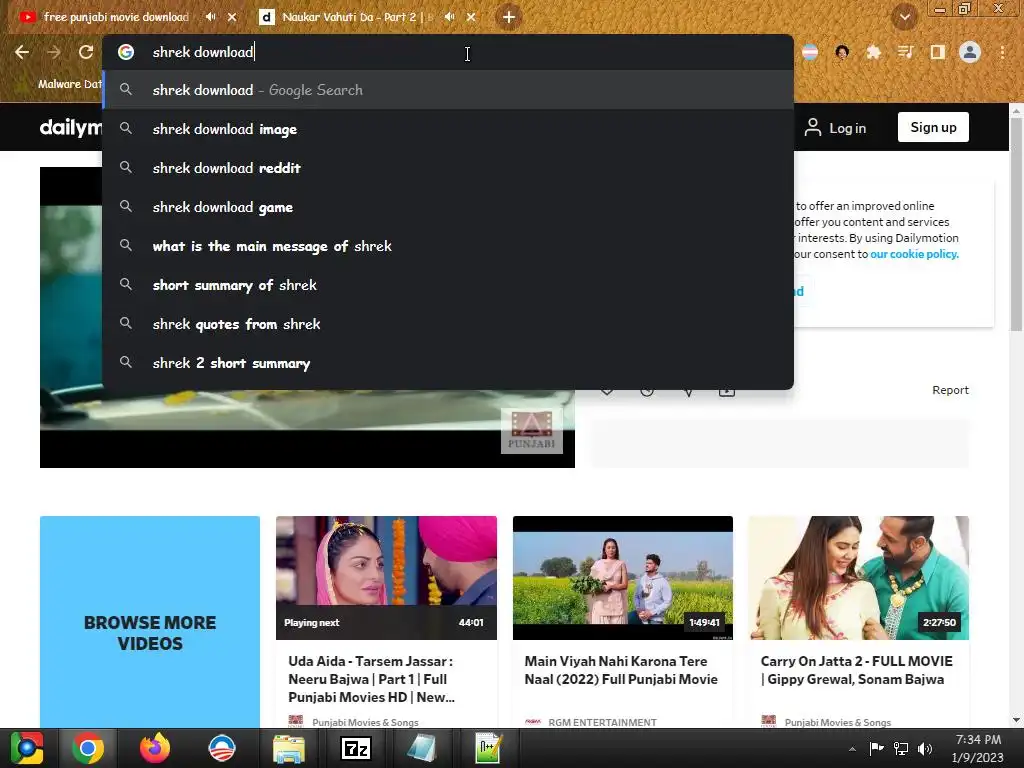This screenshot has height=768, width=1024.
Task: Close the free punjabi movie download tab
Action: click(x=232, y=17)
